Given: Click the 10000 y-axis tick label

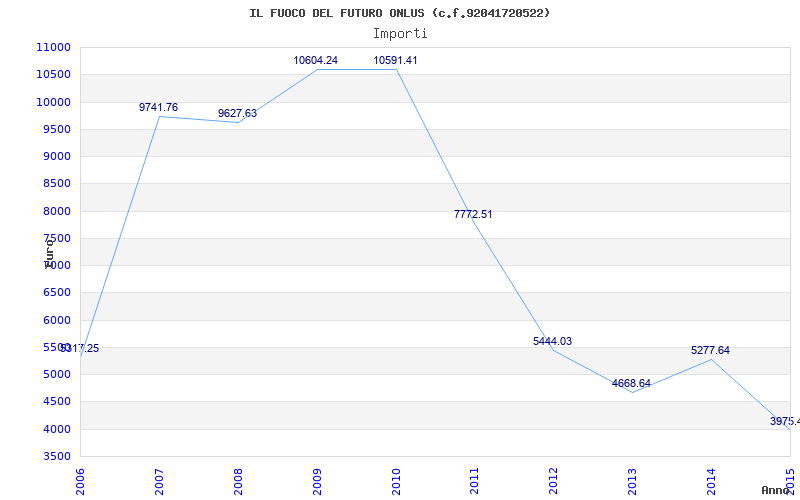Looking at the screenshot, I should coord(53,102).
